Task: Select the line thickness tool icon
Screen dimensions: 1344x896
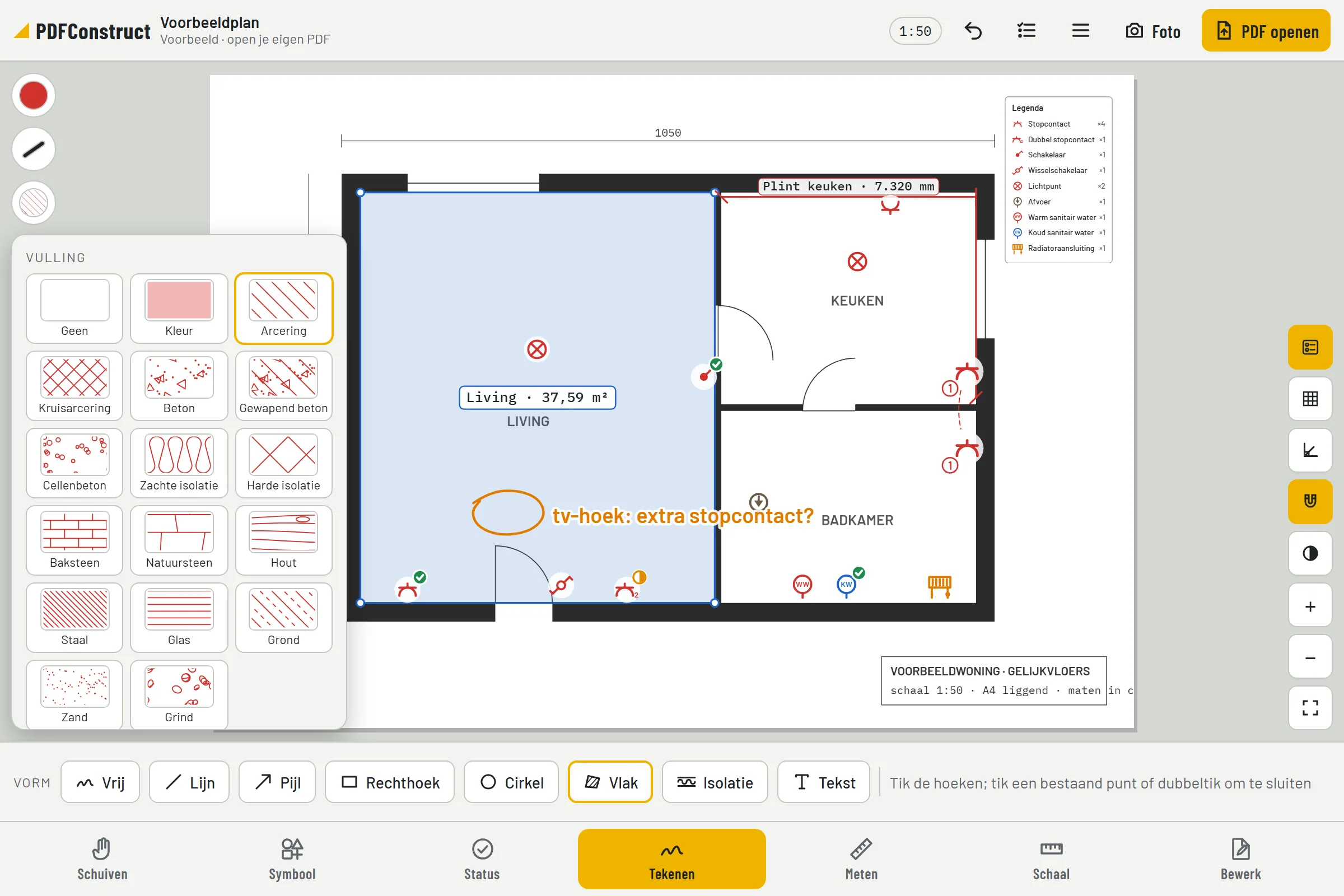Action: click(x=34, y=149)
